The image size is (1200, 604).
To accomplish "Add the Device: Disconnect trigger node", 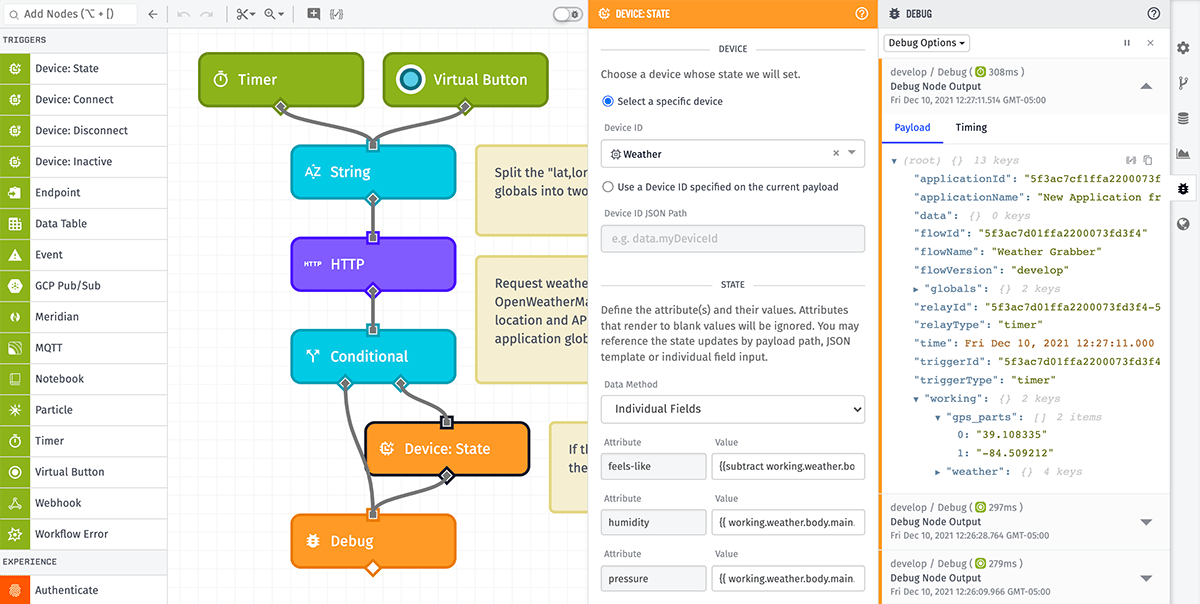I will pos(83,131).
